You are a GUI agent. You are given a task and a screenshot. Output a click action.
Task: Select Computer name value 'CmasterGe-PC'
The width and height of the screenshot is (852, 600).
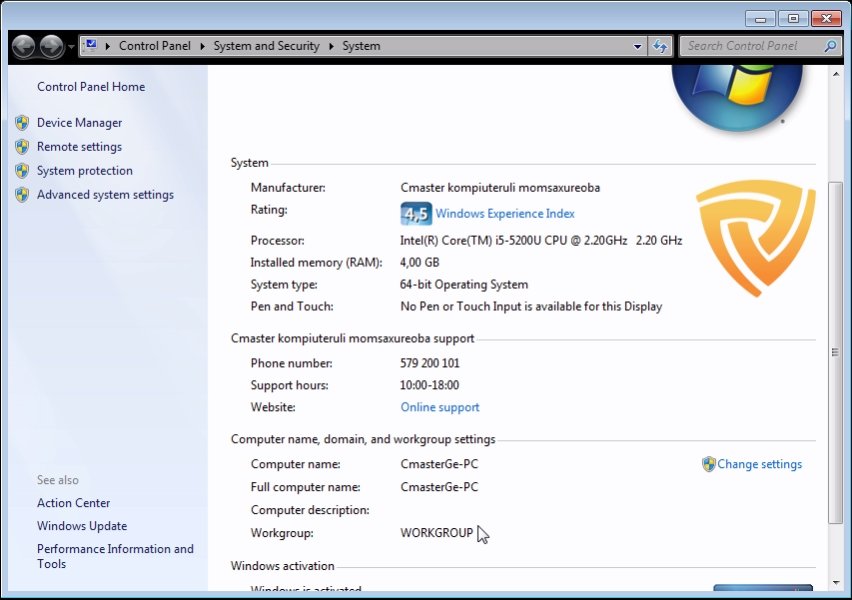tap(440, 464)
